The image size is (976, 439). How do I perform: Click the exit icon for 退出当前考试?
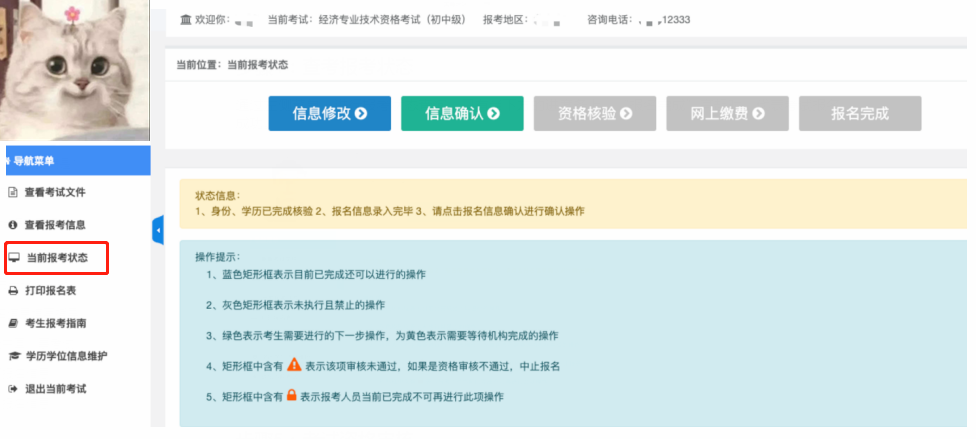pyautogui.click(x=13, y=388)
